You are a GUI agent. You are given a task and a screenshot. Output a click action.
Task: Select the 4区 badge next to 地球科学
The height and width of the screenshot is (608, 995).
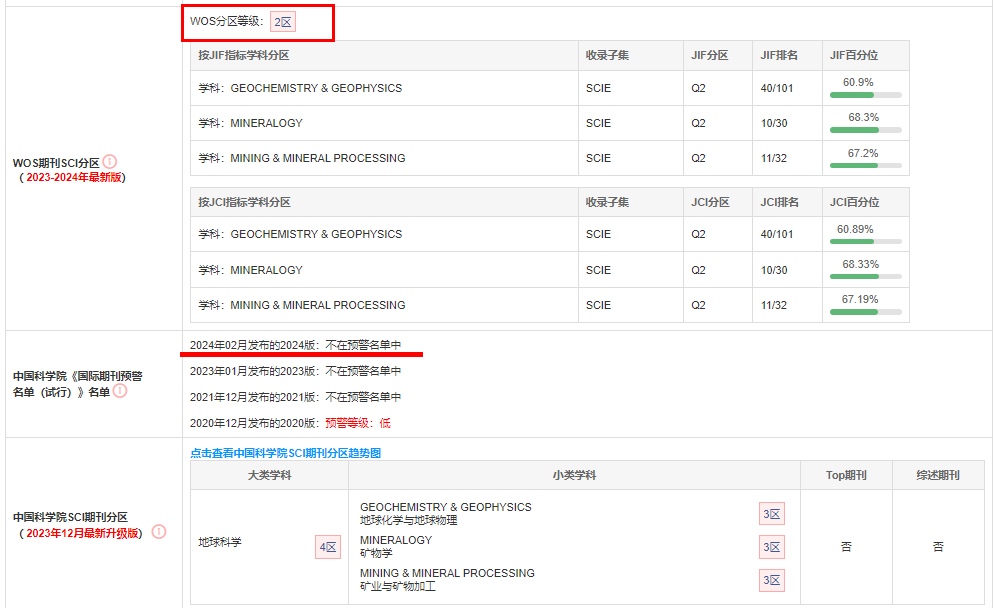(327, 547)
